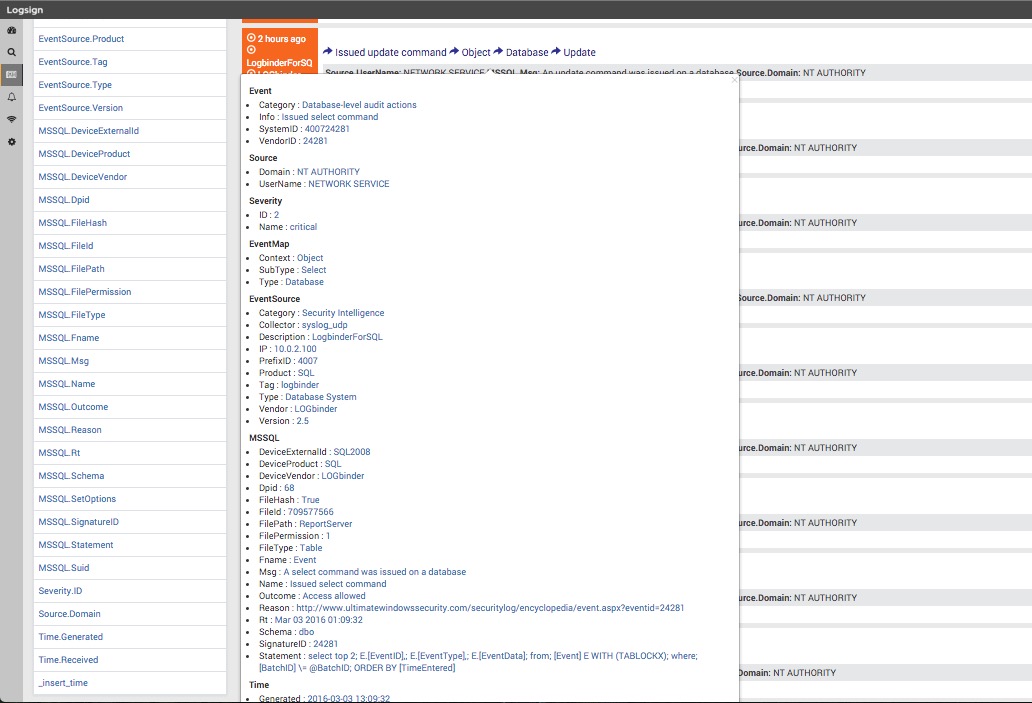Click IP value 10.0.2.100

click(295, 350)
